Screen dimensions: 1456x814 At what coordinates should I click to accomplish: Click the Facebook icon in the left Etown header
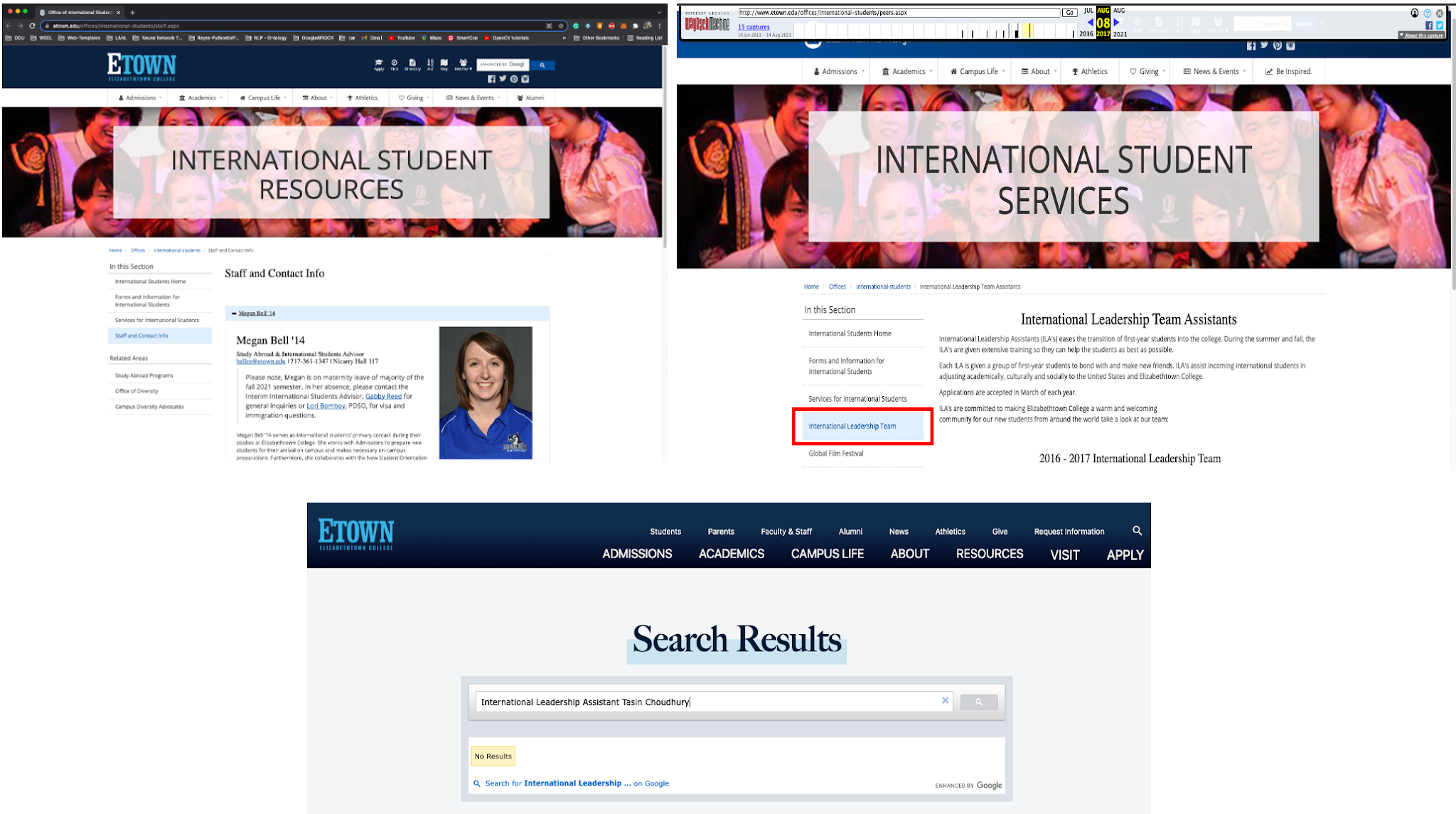492,79
